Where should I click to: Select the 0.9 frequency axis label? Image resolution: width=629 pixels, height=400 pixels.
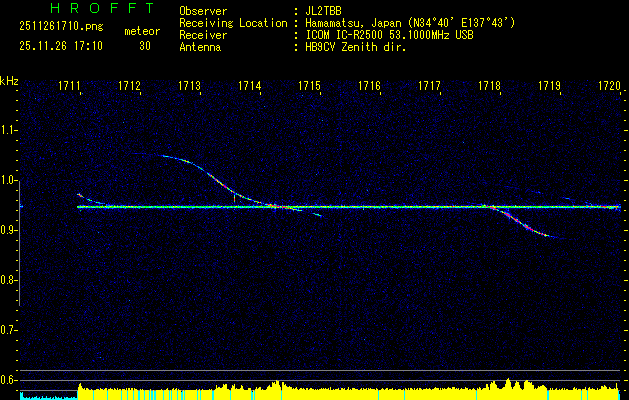click(9, 230)
